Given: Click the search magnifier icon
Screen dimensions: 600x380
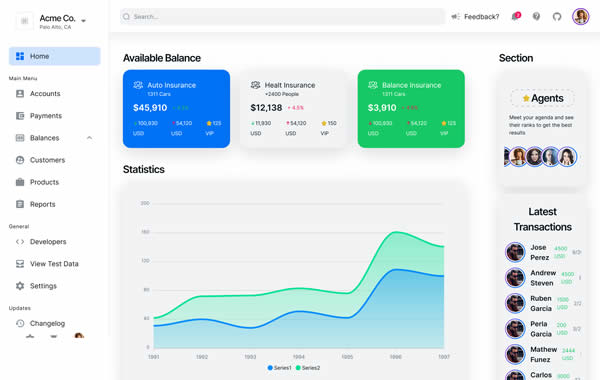Looking at the screenshot, I should coord(126,17).
